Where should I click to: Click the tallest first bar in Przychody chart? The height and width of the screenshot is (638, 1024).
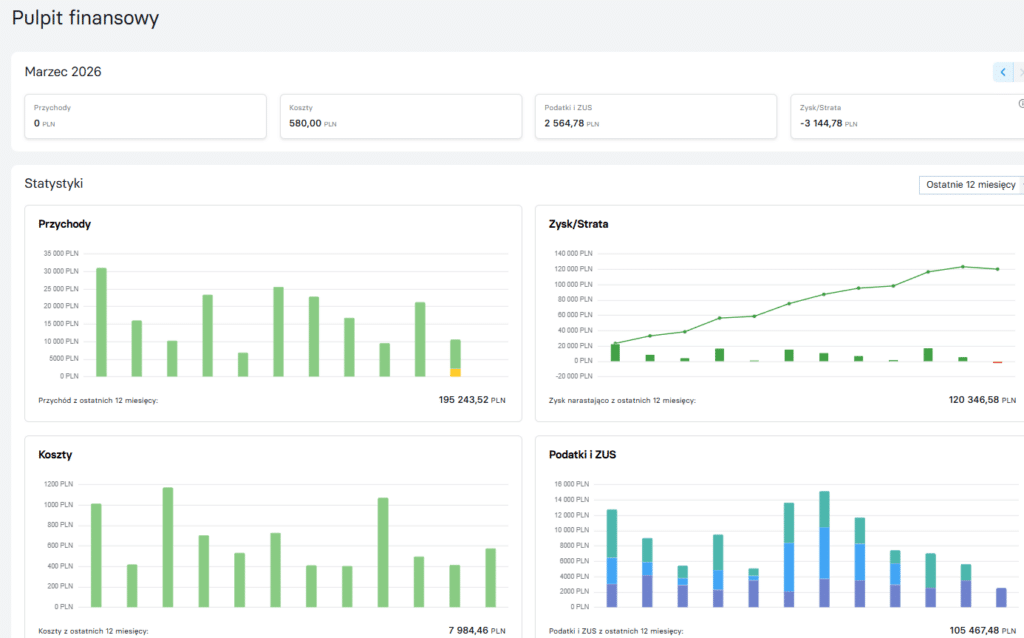click(x=101, y=322)
